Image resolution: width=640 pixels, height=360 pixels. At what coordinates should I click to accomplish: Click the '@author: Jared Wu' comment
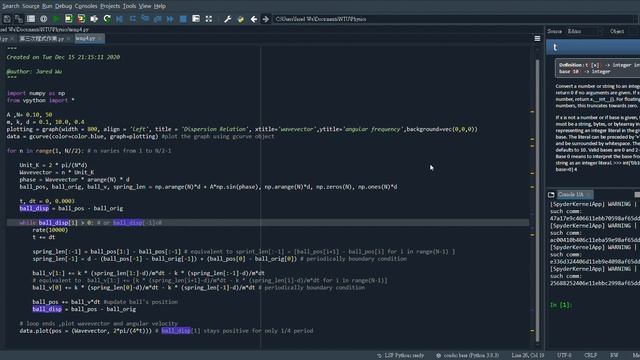click(34, 71)
